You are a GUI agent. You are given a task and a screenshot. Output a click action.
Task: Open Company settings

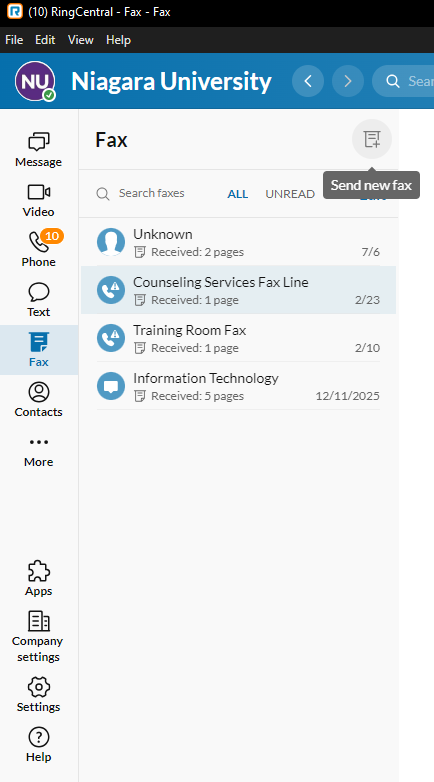38,636
